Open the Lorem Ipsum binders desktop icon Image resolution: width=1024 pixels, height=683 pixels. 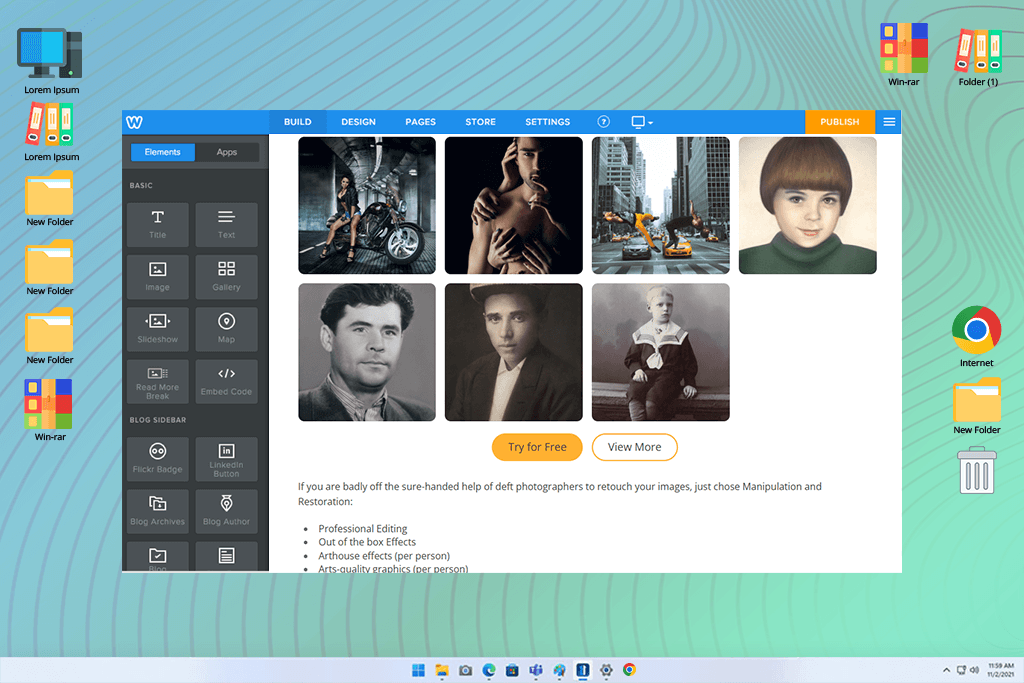point(50,133)
